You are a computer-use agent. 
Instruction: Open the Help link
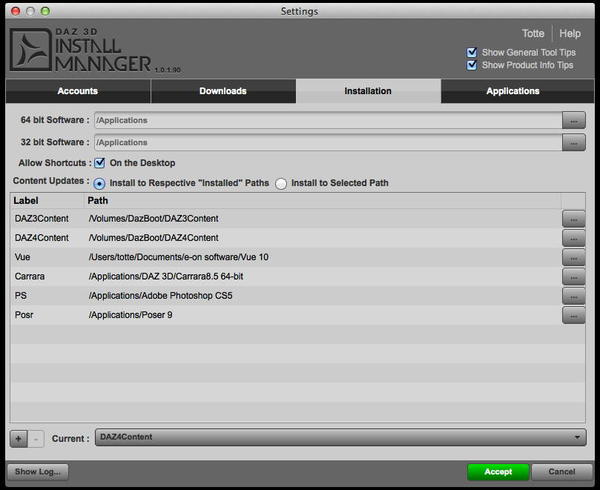click(x=570, y=34)
